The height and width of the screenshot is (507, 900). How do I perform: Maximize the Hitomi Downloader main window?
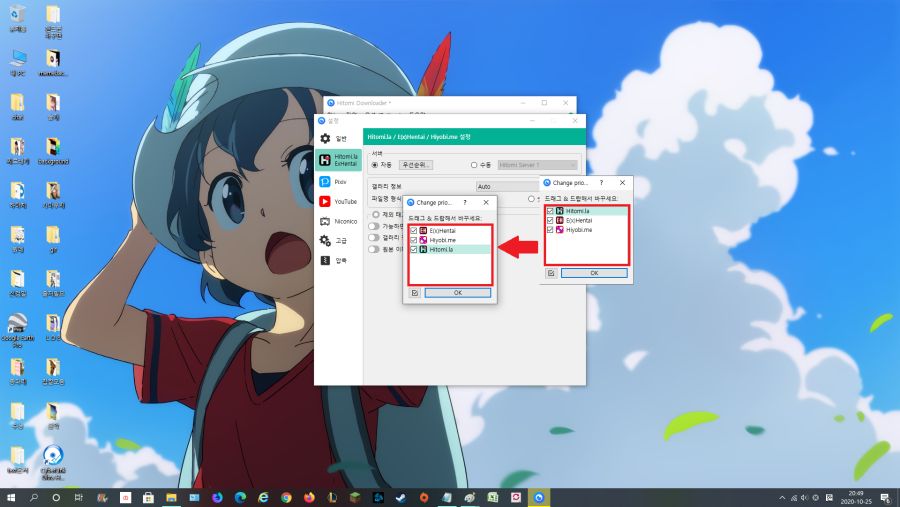click(x=544, y=103)
